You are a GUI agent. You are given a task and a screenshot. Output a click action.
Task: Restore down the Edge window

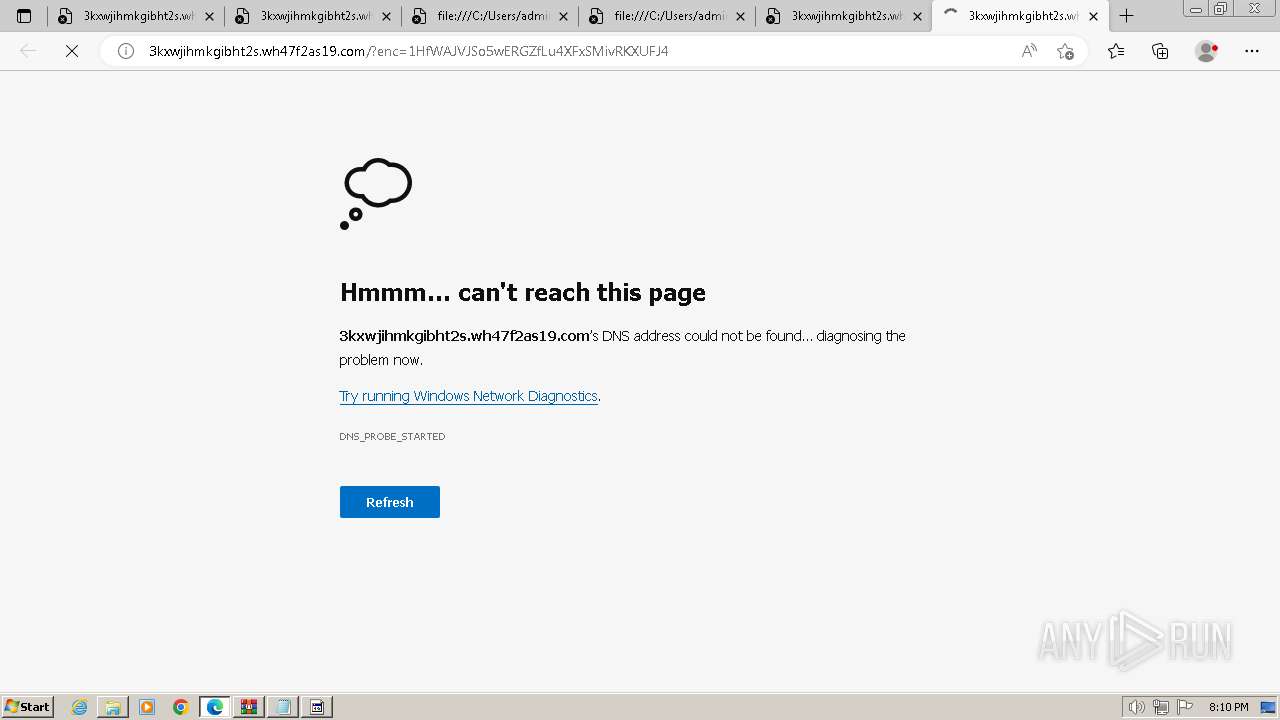(1221, 9)
